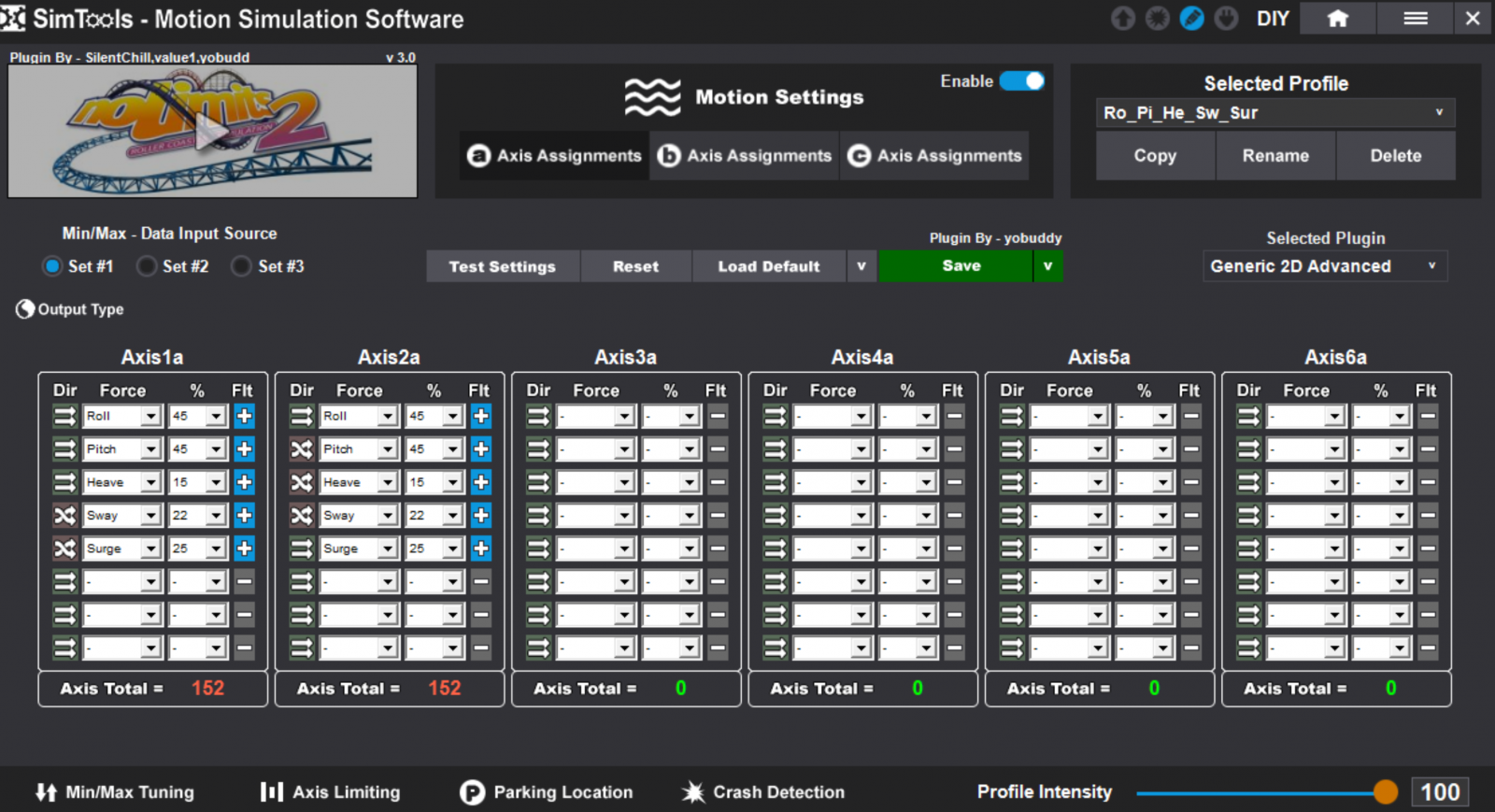Click the Profile Intensity slider handle
The width and height of the screenshot is (1495, 812).
tap(1385, 792)
